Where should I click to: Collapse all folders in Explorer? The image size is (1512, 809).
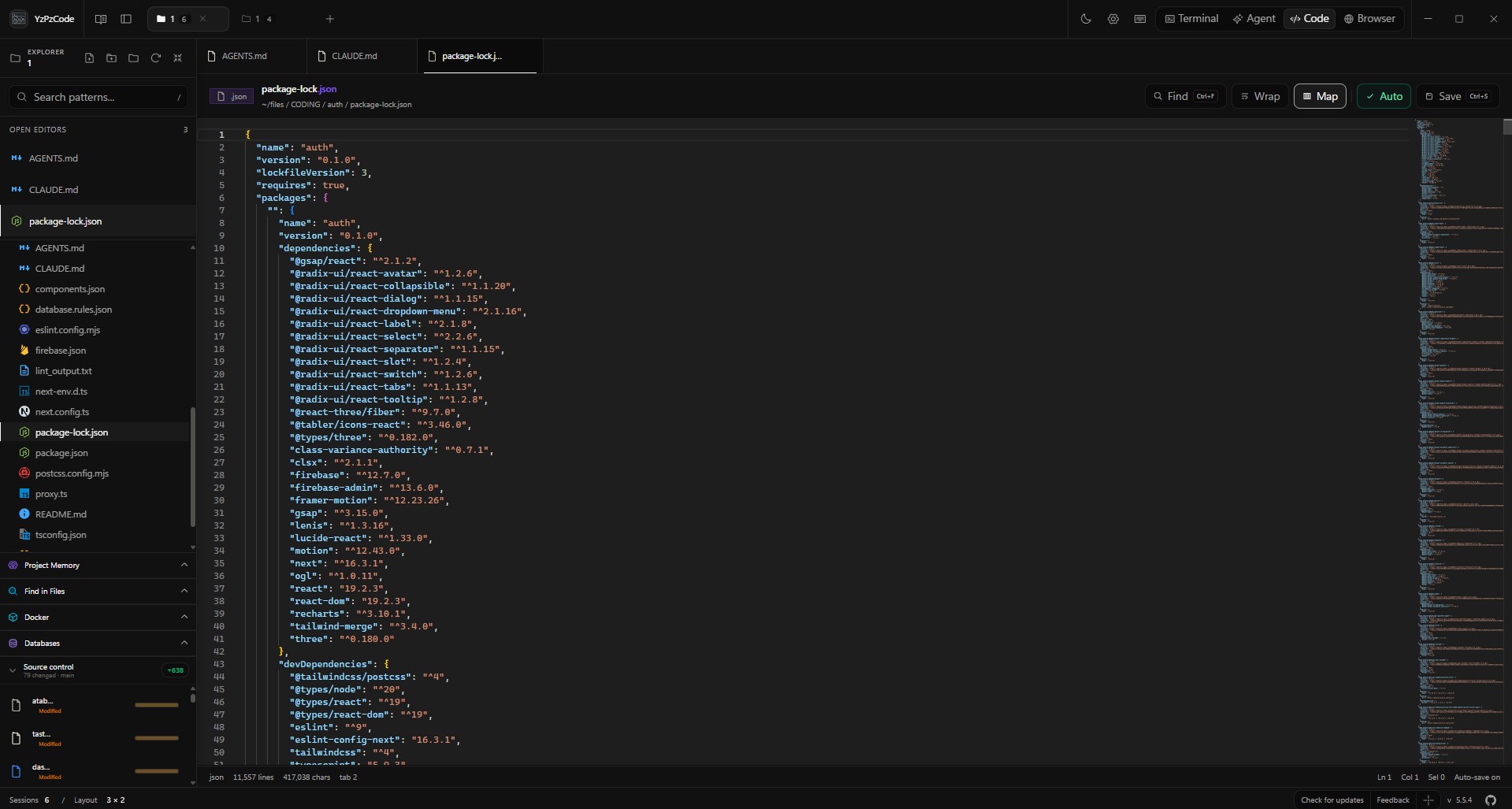coord(177,58)
